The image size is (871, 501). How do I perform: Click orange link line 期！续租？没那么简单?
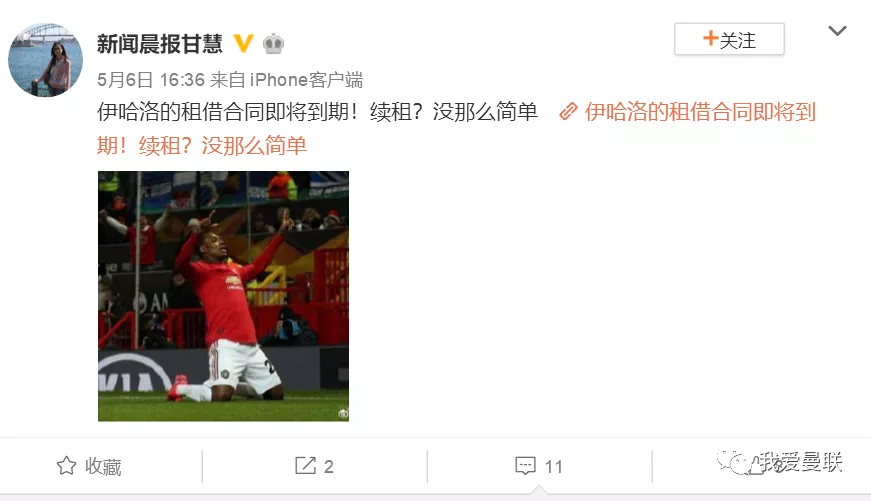202,146
